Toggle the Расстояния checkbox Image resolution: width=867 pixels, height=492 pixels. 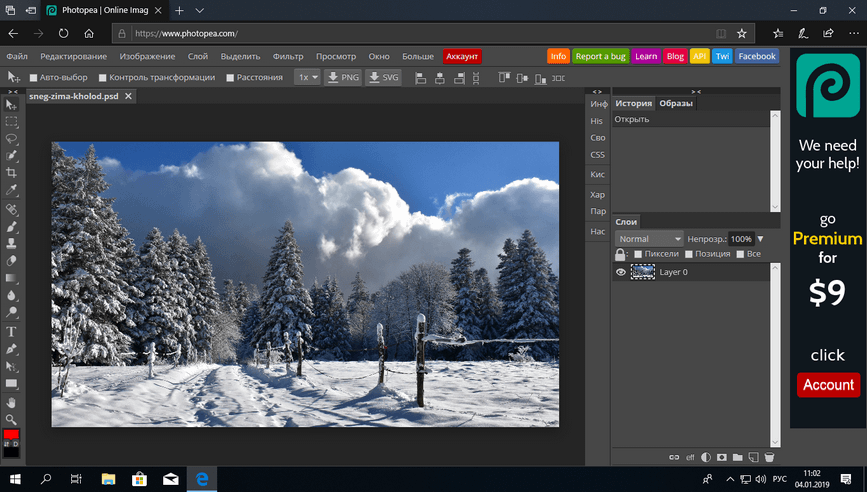[230, 78]
